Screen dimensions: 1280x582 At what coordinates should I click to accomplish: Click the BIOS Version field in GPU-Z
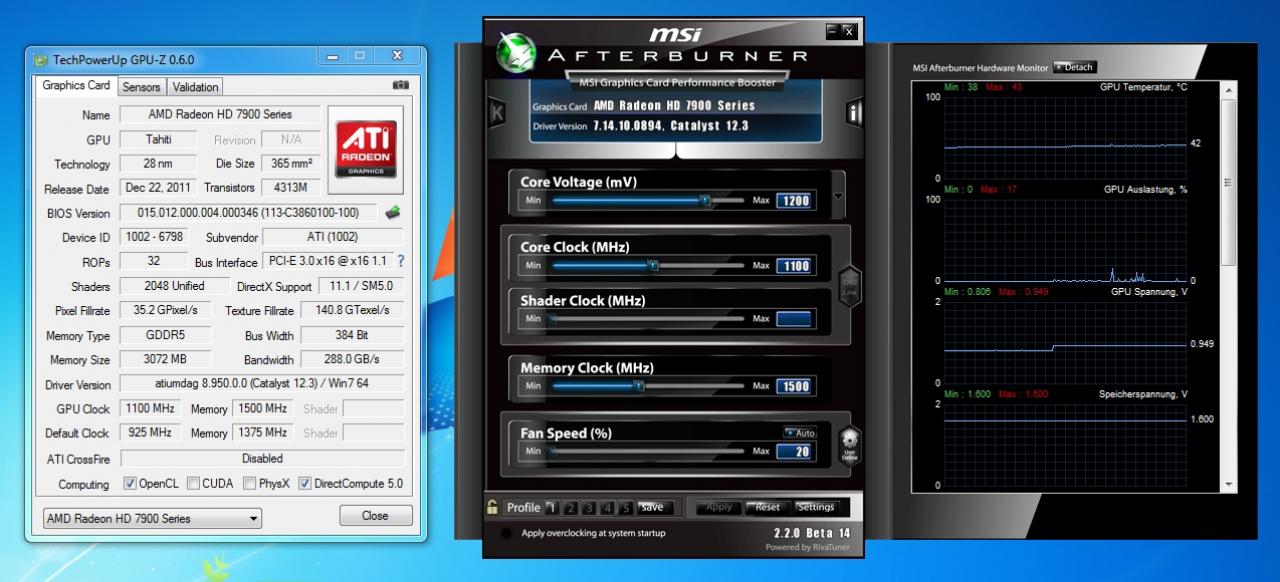point(250,212)
